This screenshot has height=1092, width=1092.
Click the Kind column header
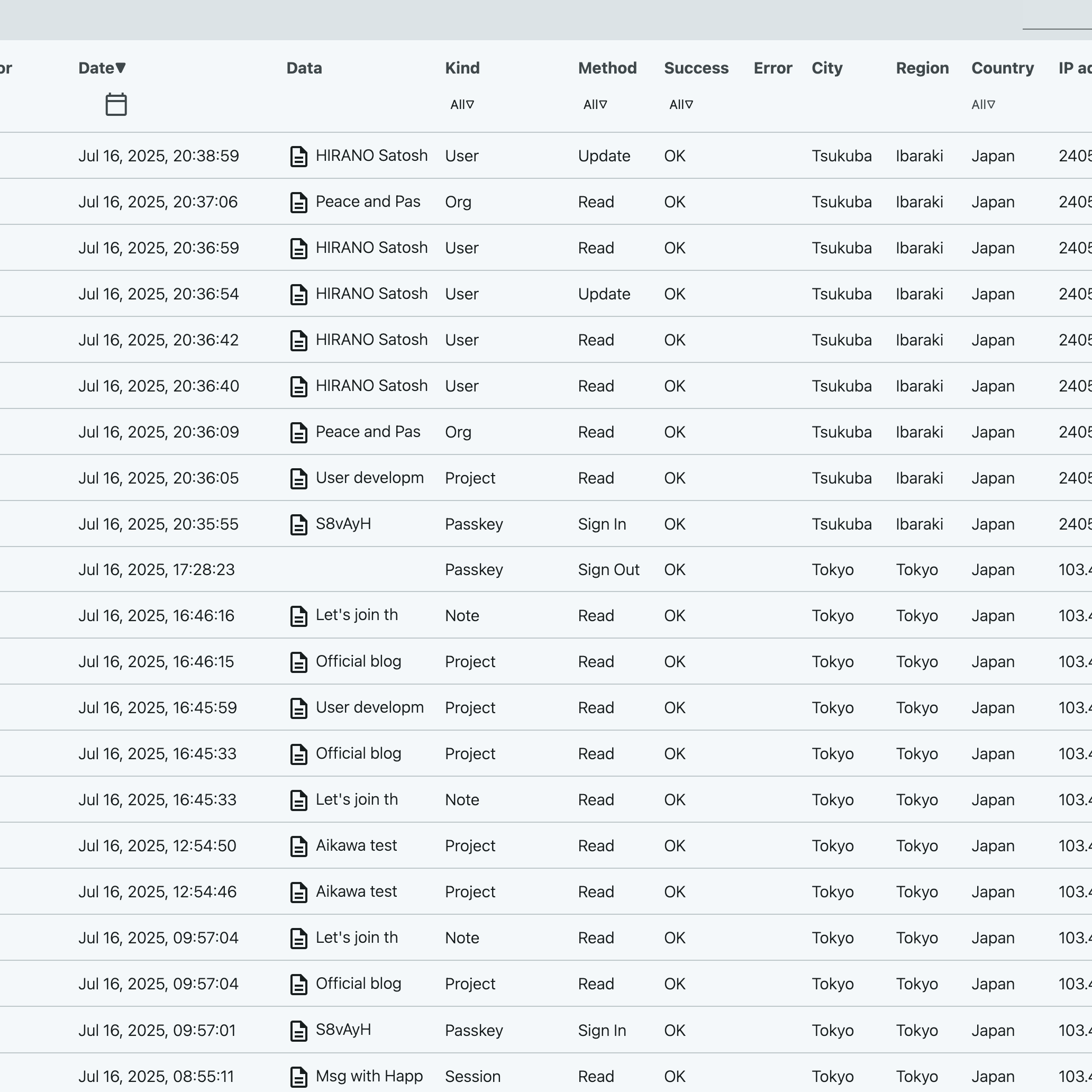click(x=462, y=68)
